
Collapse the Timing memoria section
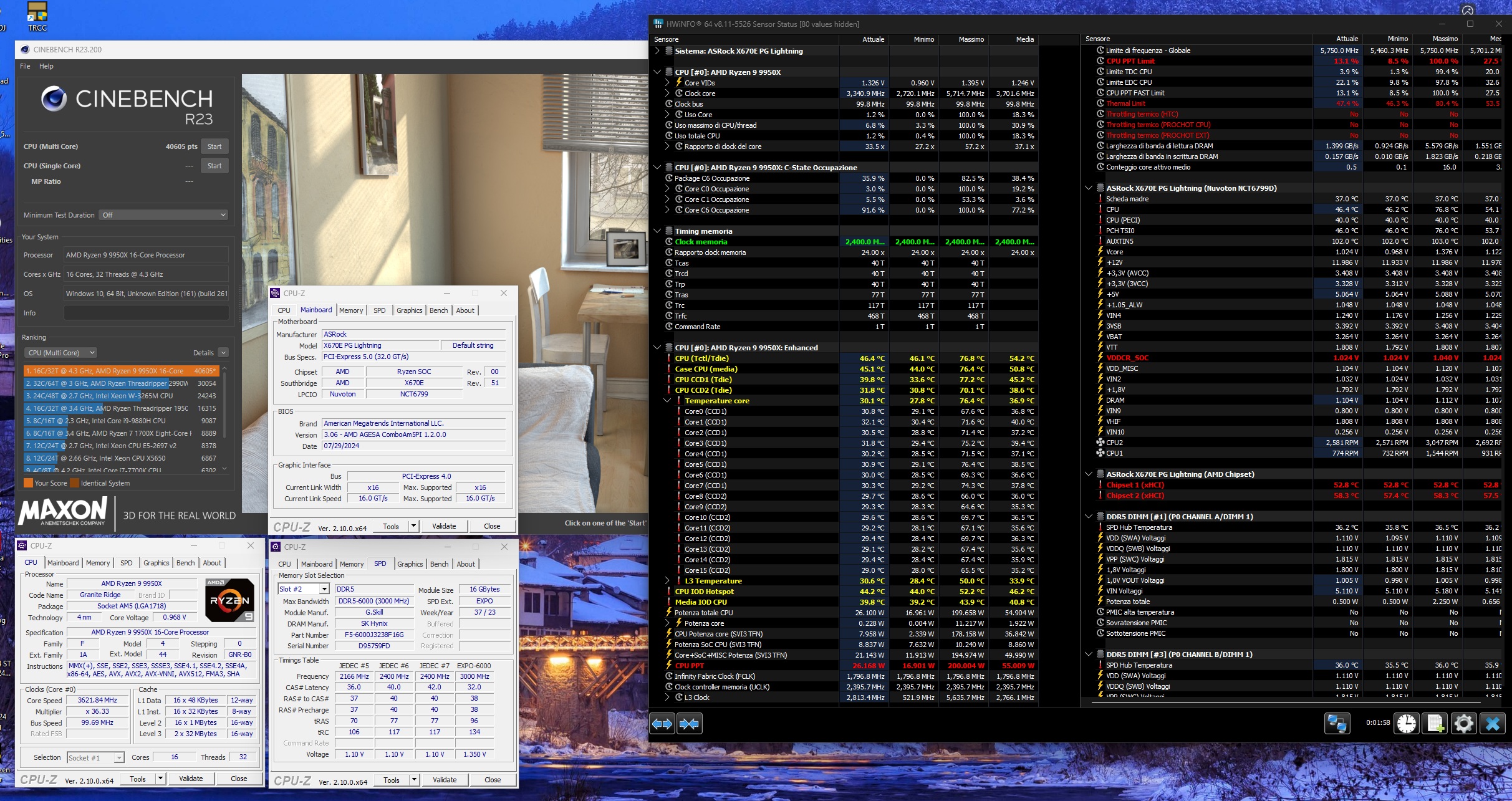click(657, 231)
